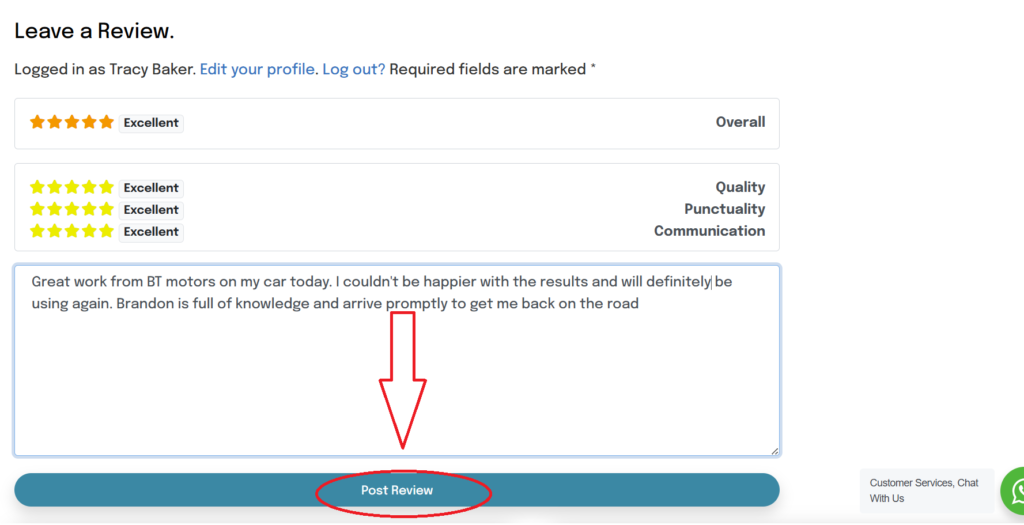Click the textarea resize handle corner

coord(774,451)
